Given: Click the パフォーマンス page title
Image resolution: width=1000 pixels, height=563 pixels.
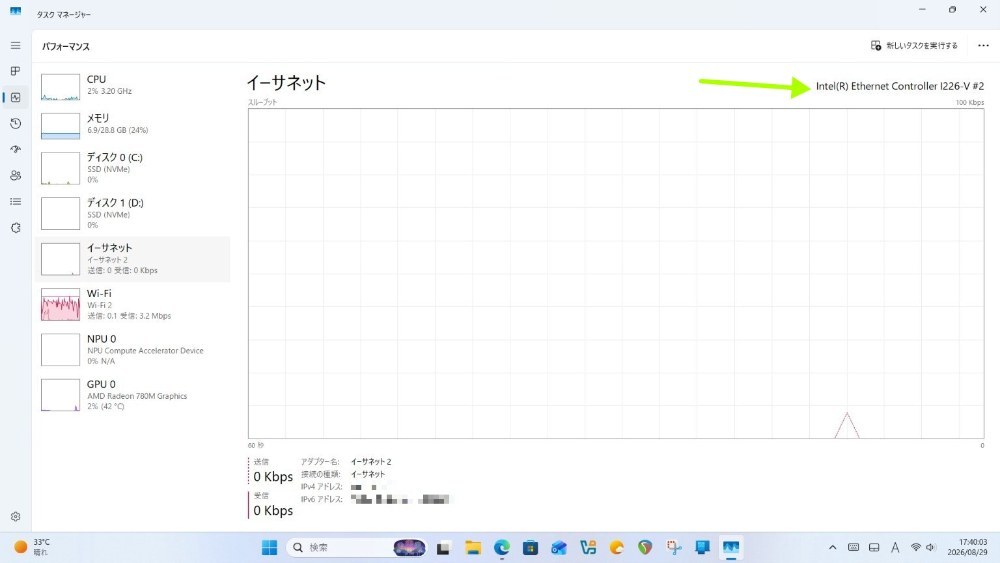Looking at the screenshot, I should coord(66,47).
